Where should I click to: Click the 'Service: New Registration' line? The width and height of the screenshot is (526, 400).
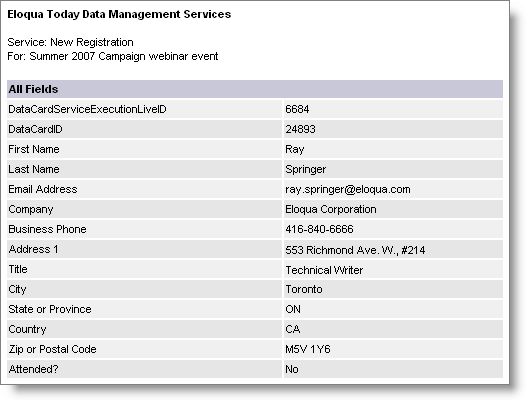70,42
